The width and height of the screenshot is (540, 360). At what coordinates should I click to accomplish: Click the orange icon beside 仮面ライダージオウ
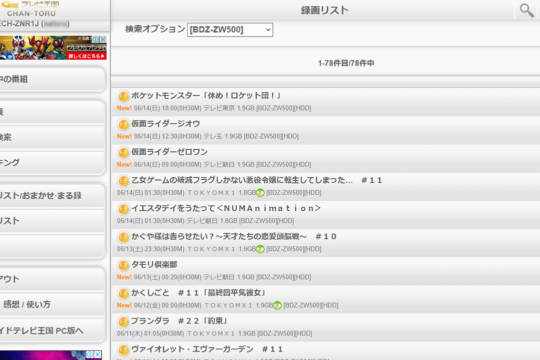coord(123,124)
